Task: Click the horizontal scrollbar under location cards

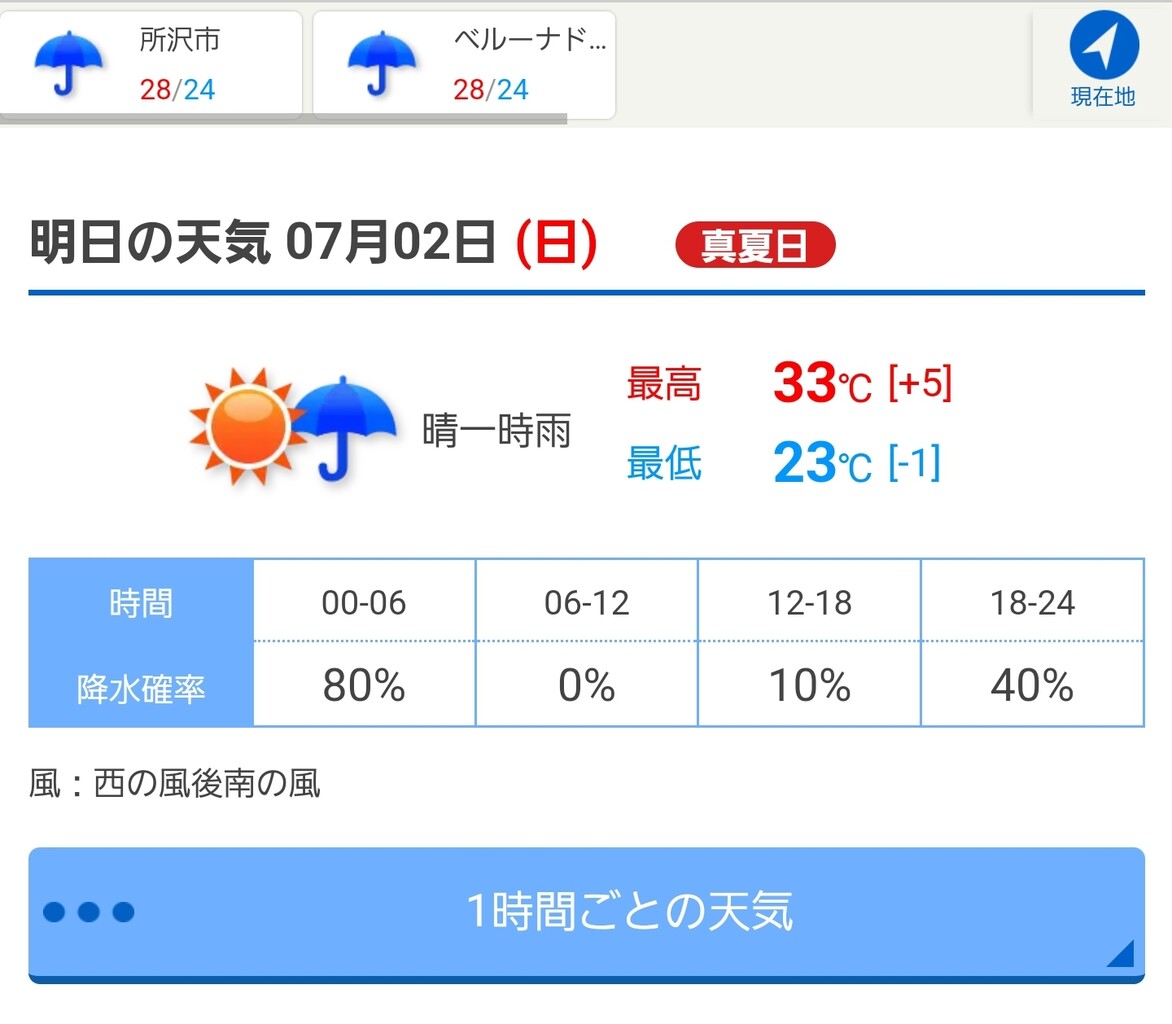Action: click(x=283, y=118)
